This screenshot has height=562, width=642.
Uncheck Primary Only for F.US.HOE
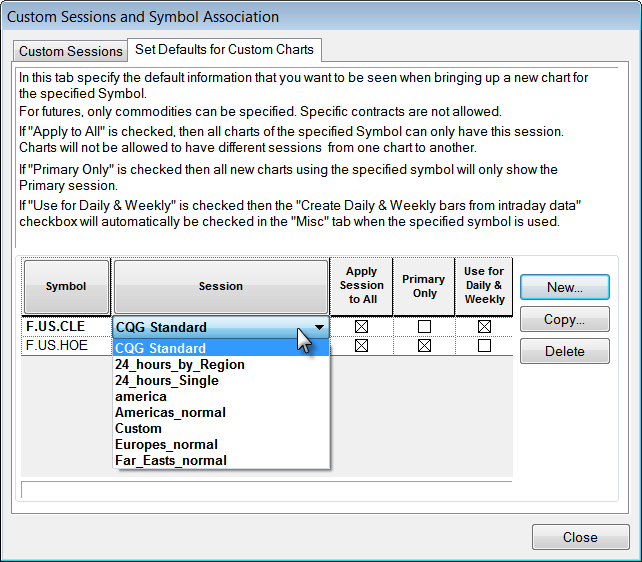tap(425, 346)
